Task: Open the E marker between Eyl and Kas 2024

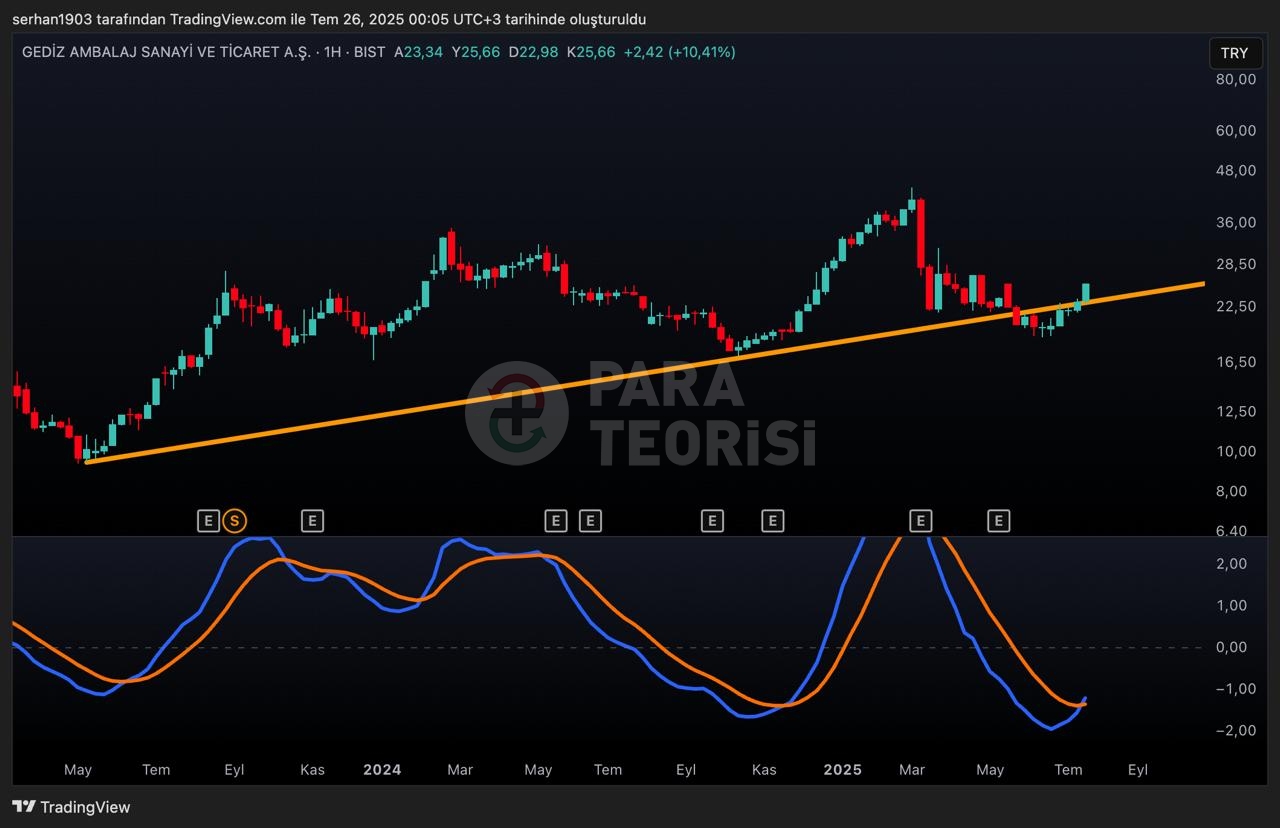Action: click(x=712, y=520)
